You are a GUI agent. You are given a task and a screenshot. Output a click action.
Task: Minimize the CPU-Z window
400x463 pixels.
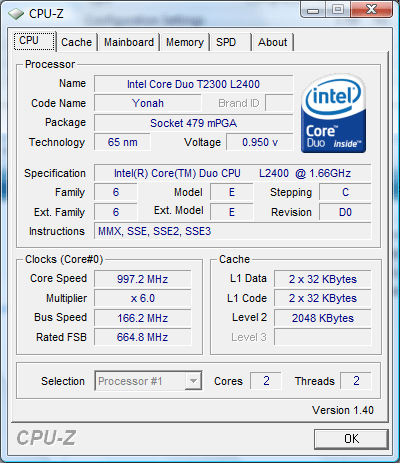coord(313,10)
